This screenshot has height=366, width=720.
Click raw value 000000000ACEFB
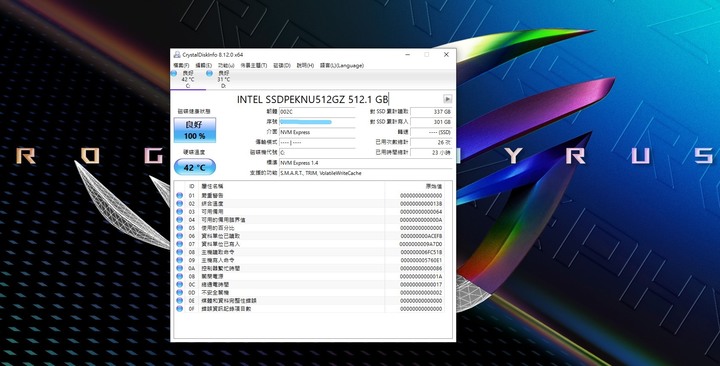[421, 236]
